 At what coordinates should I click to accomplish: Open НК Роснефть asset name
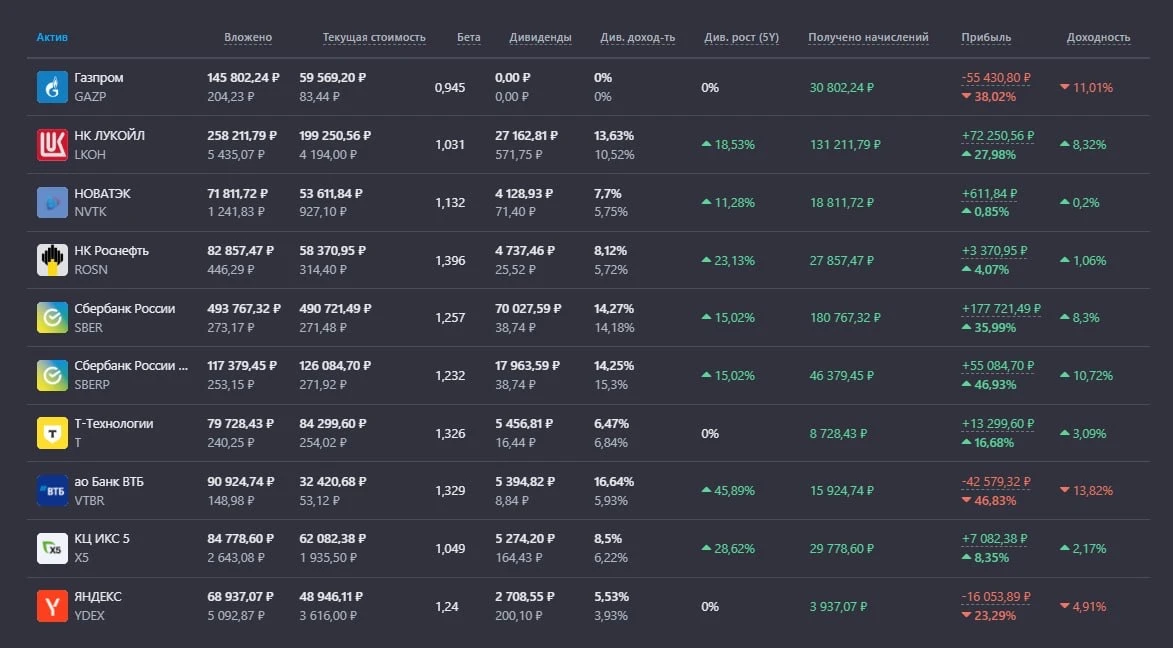(111, 251)
